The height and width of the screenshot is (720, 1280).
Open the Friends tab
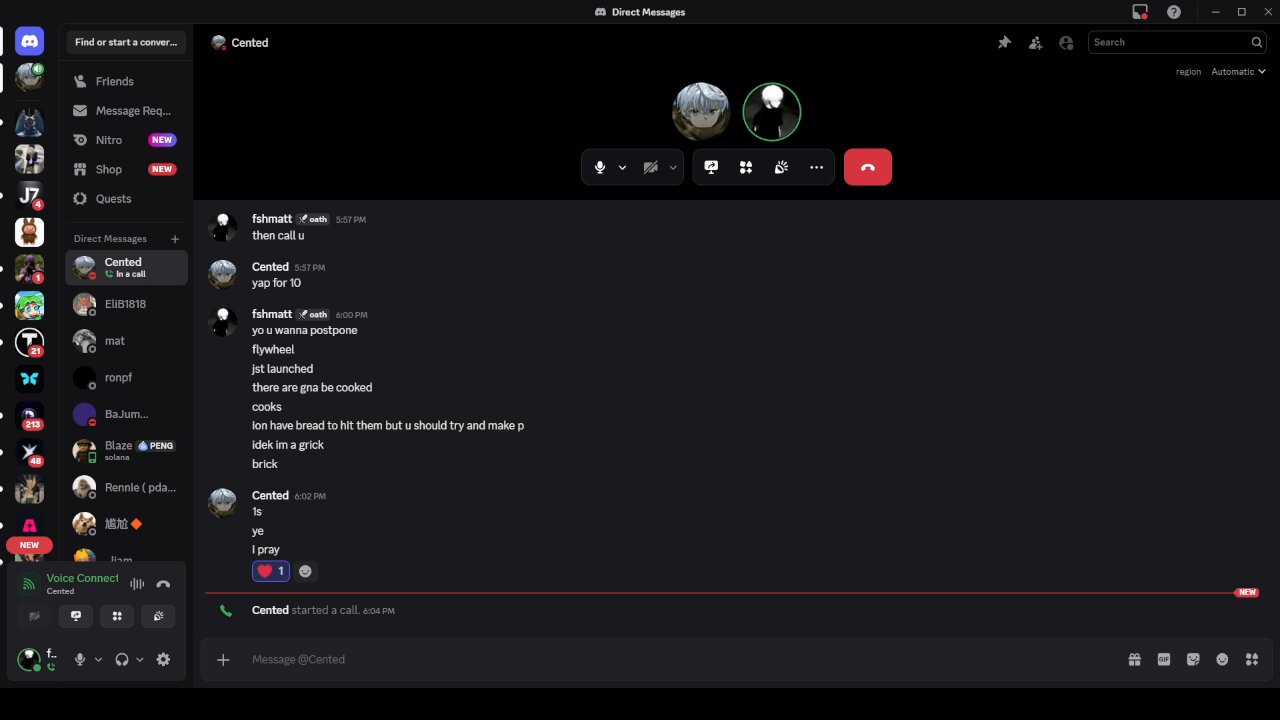point(114,81)
